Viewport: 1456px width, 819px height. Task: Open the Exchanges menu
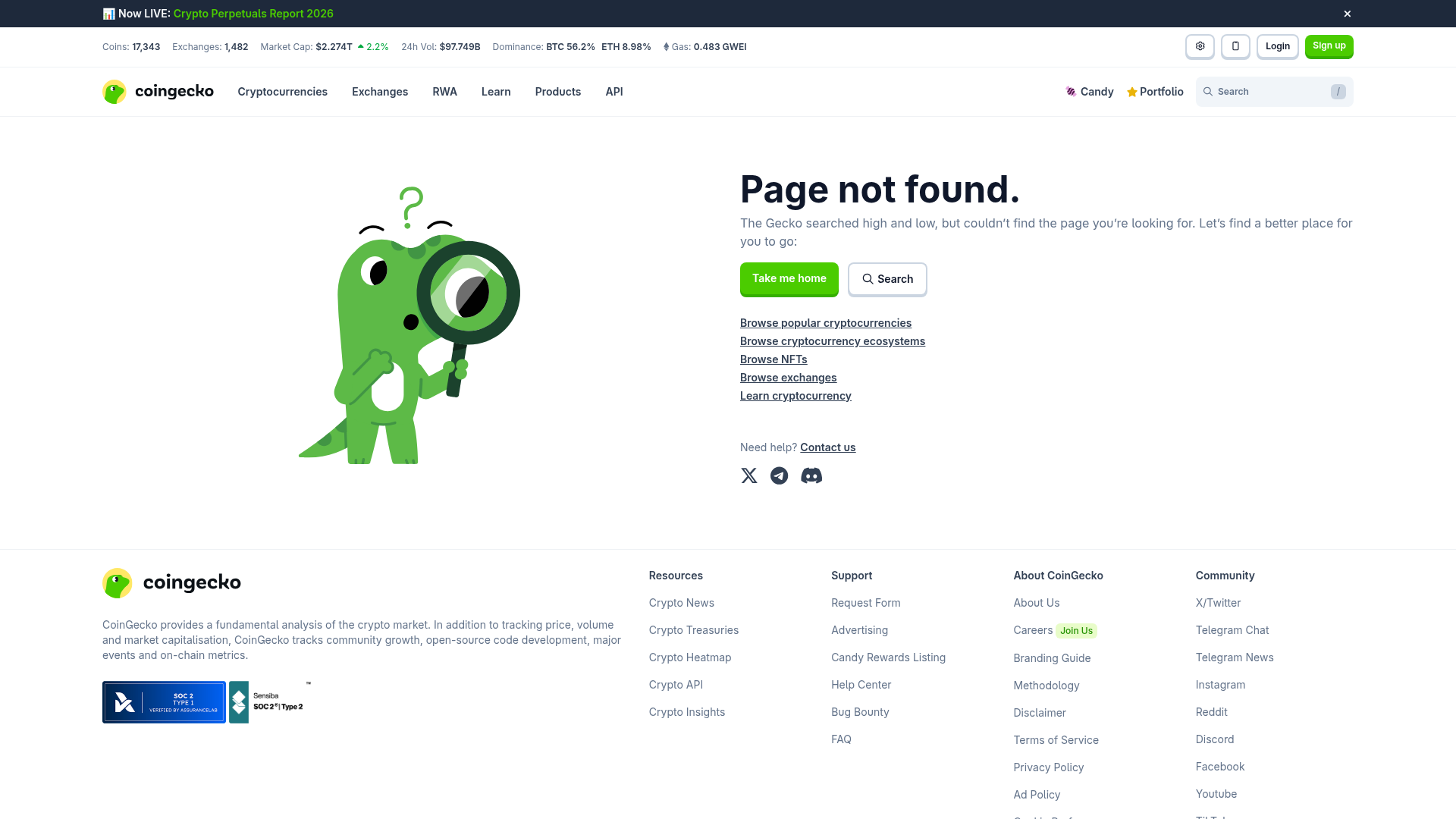(380, 92)
